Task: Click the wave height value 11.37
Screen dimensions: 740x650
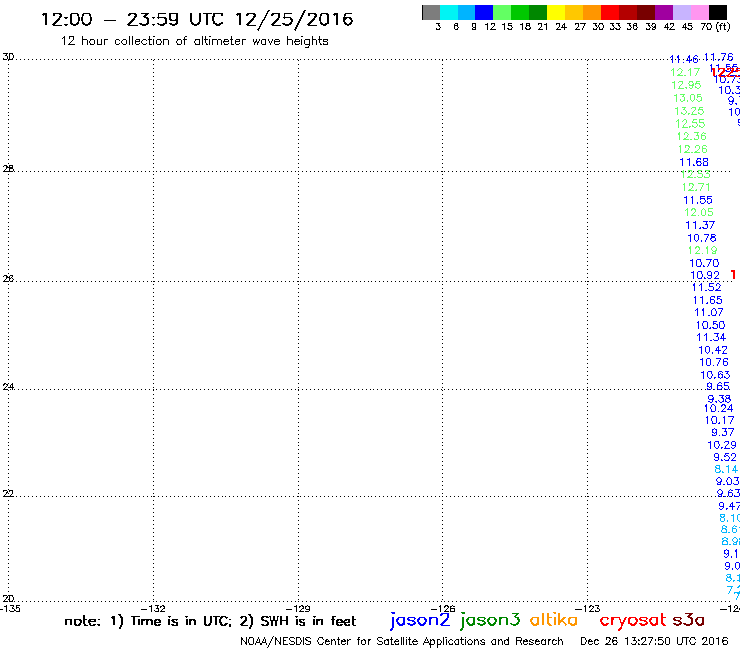Action: [x=700, y=225]
